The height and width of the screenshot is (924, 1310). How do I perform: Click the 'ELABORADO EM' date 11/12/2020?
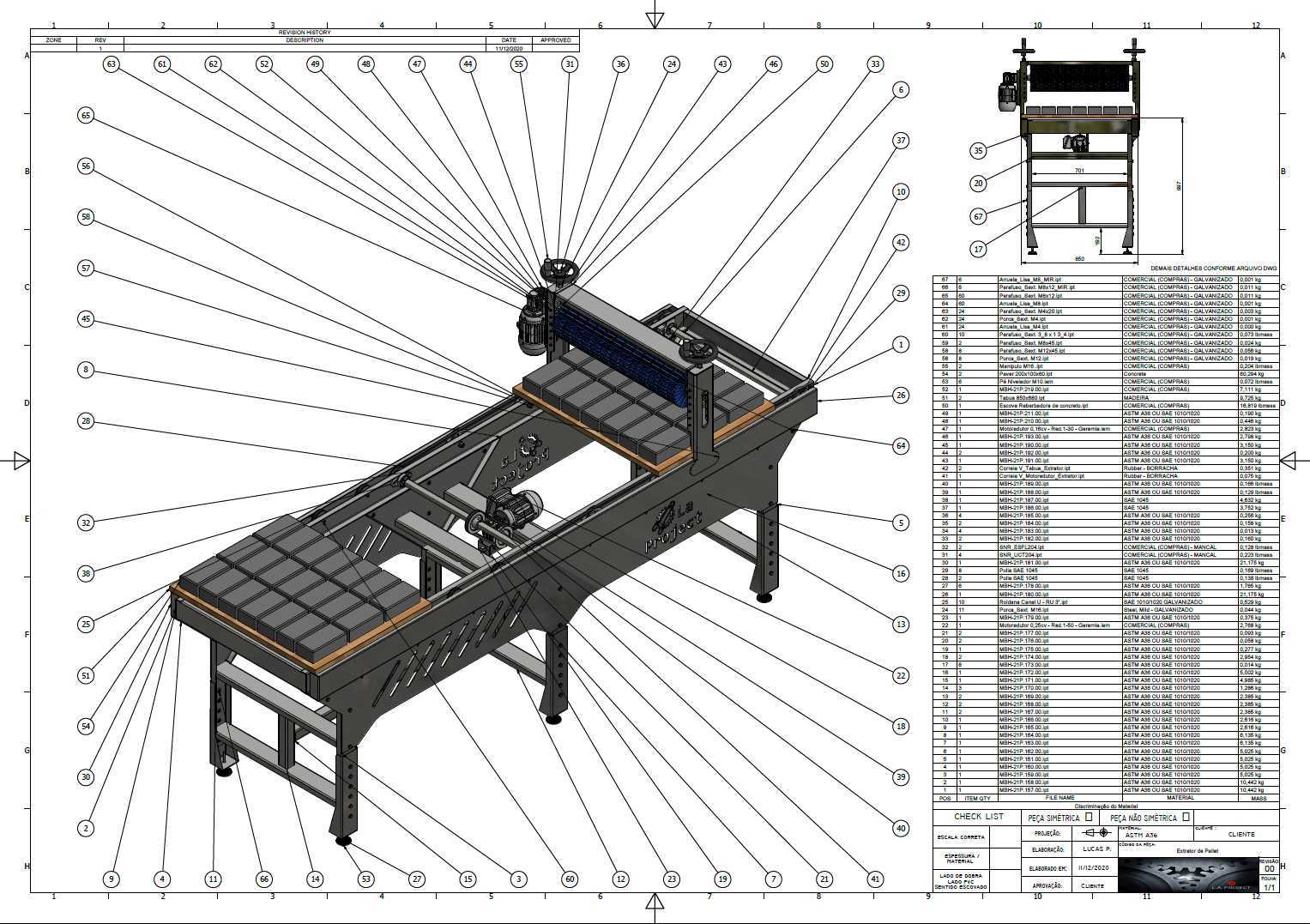pyautogui.click(x=1095, y=867)
